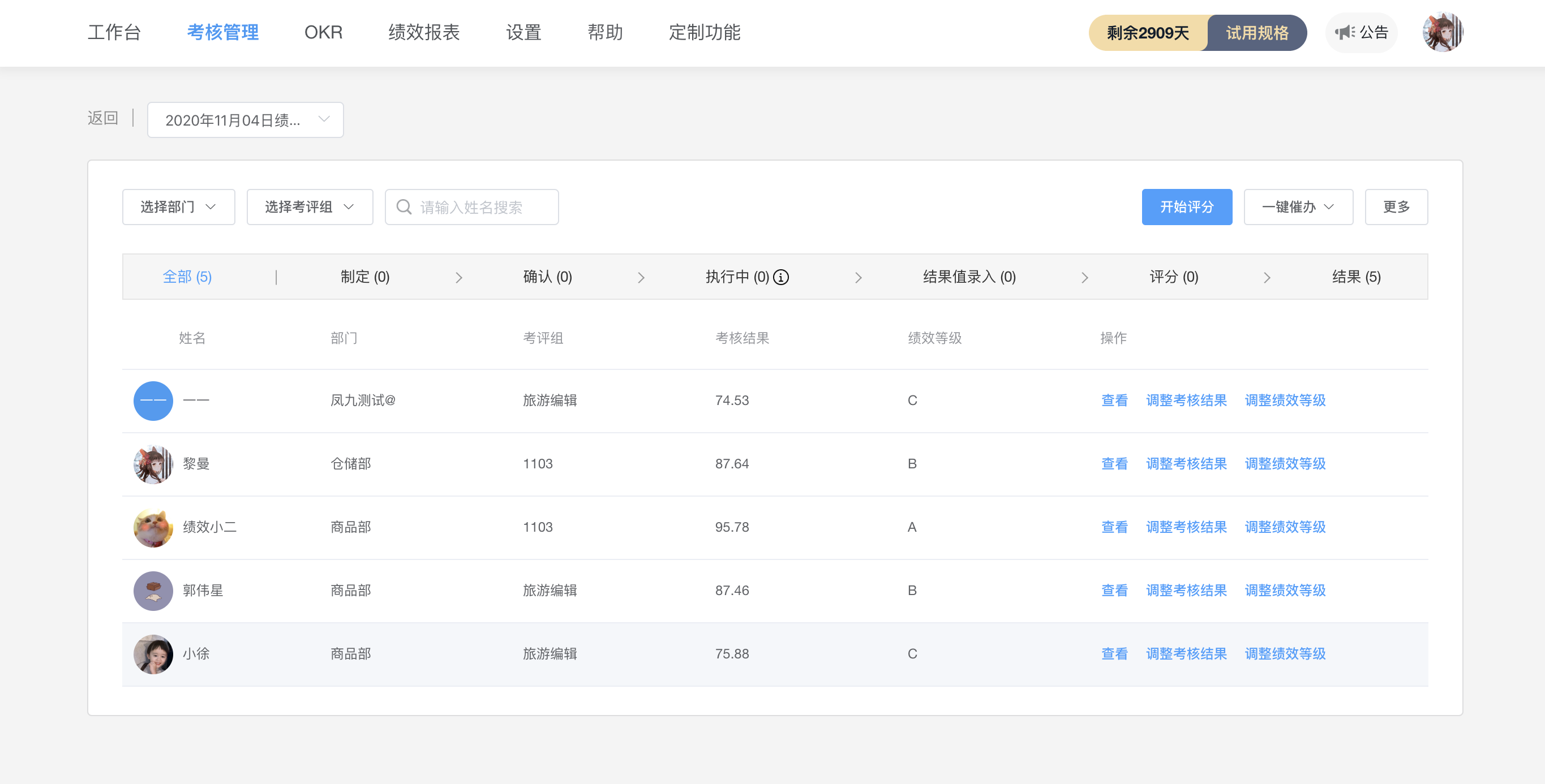Screen dimensions: 1545x784
Task: Expand the 一键催办 dropdown button
Action: coord(1298,207)
